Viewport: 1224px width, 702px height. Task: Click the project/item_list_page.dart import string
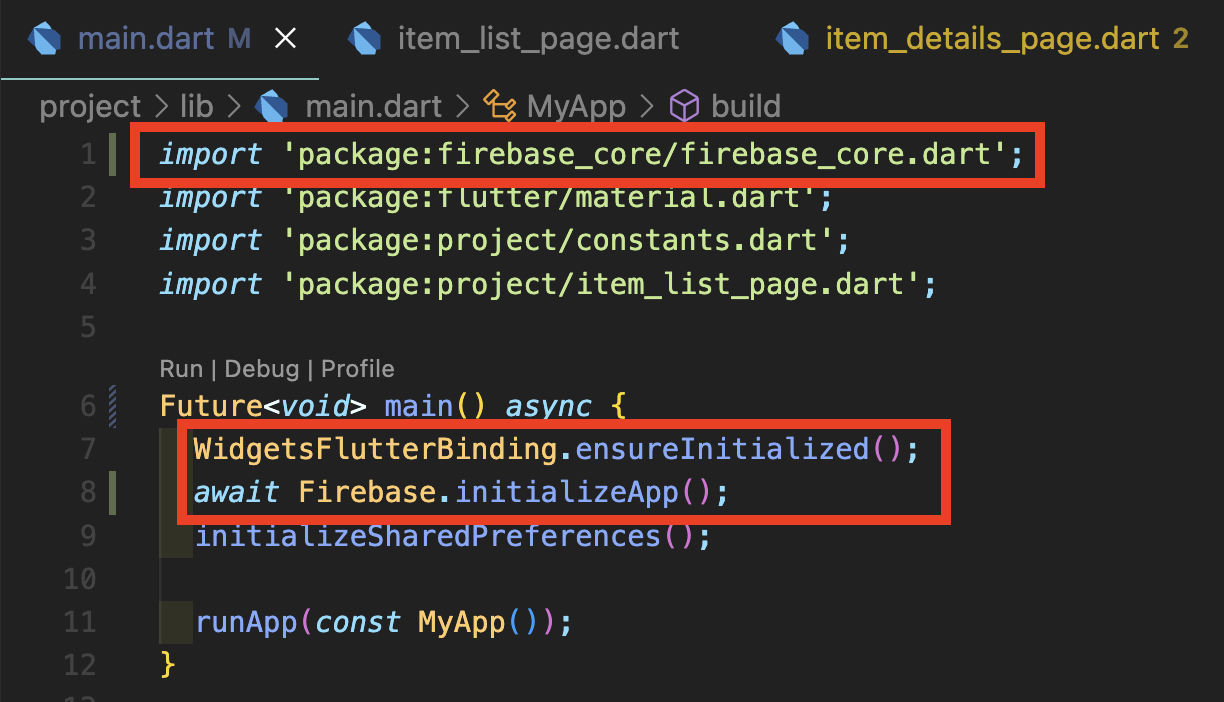coord(601,284)
